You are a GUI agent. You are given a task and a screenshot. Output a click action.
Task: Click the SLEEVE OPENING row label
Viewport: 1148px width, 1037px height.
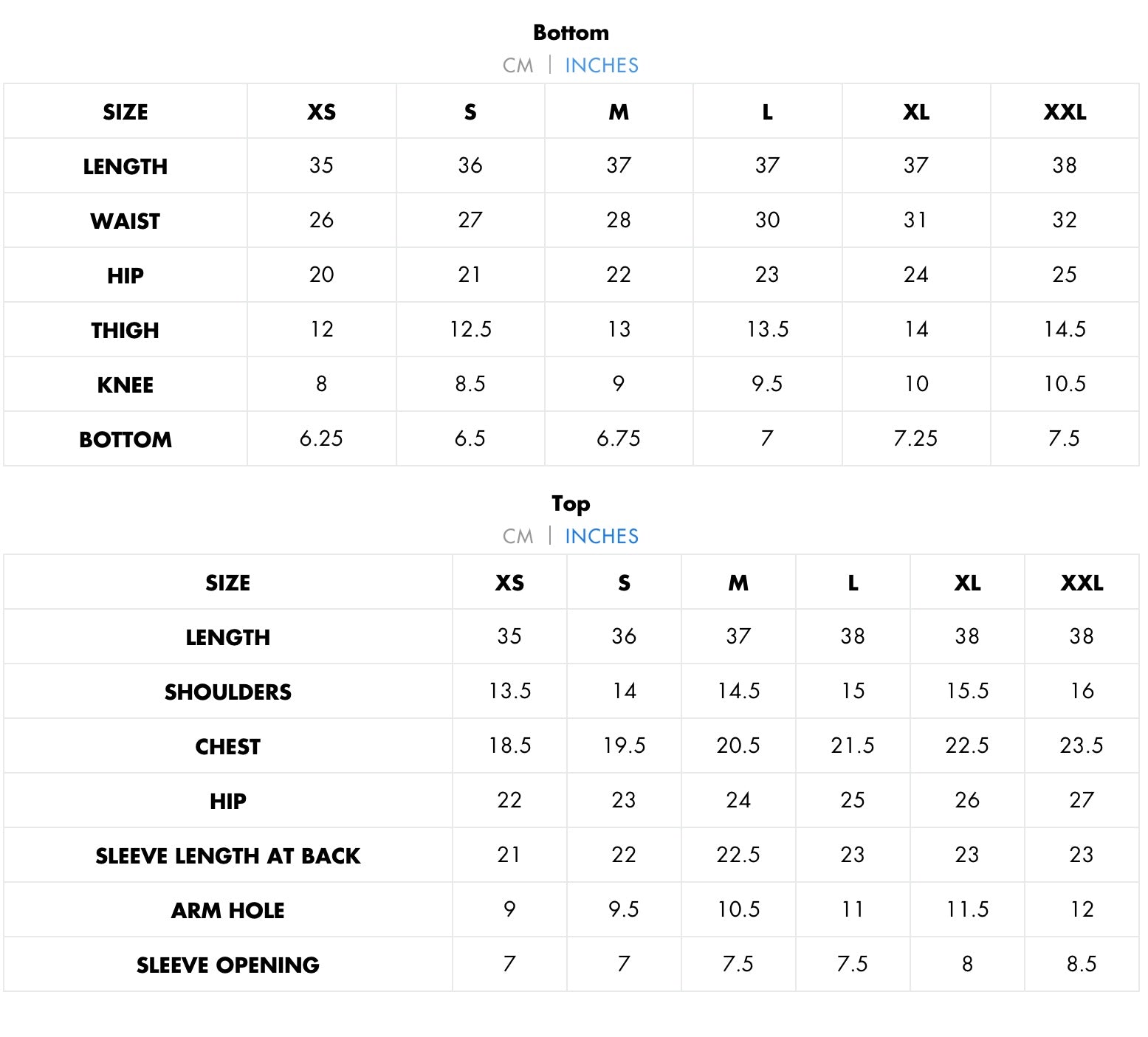[227, 965]
